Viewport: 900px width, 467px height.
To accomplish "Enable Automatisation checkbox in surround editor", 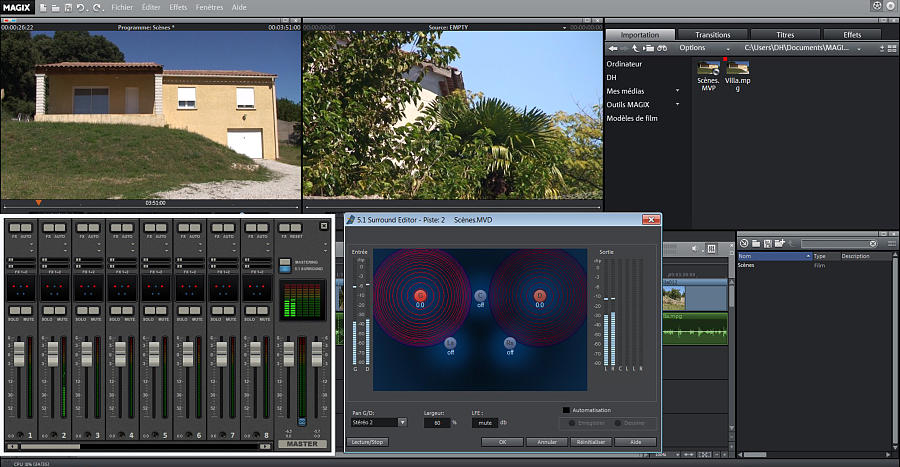I will click(x=567, y=410).
